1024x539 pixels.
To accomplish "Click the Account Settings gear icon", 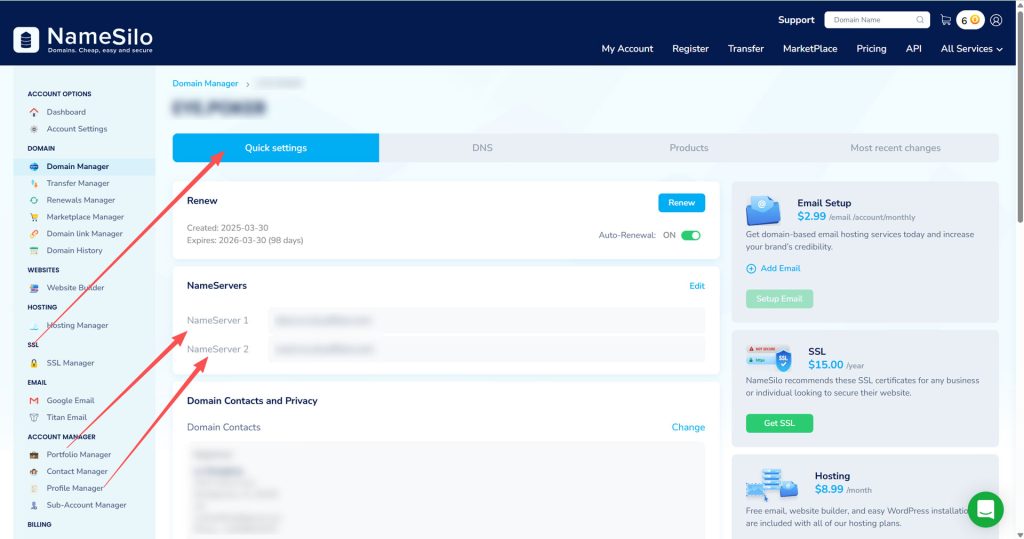I will point(35,129).
